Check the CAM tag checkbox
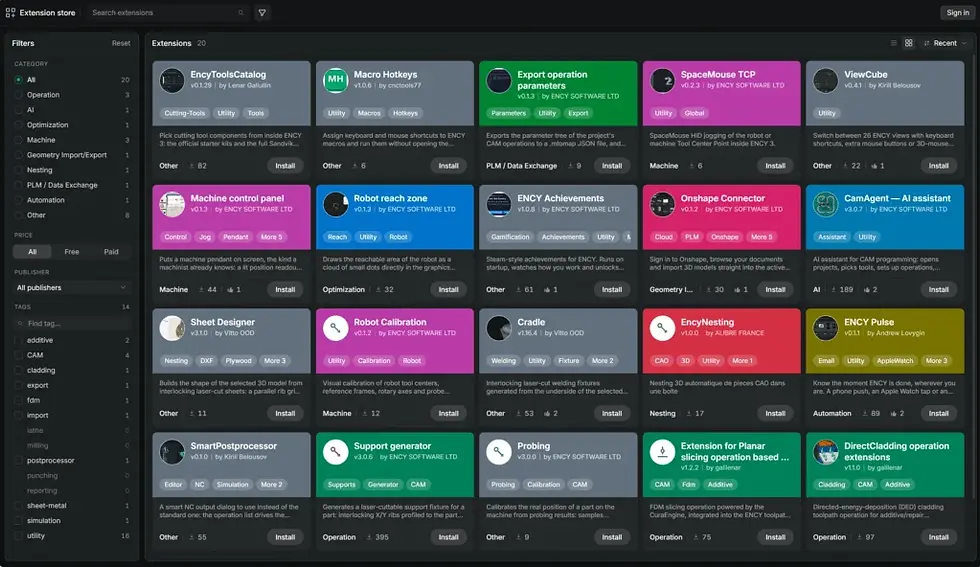The height and width of the screenshot is (567, 980). (19, 355)
